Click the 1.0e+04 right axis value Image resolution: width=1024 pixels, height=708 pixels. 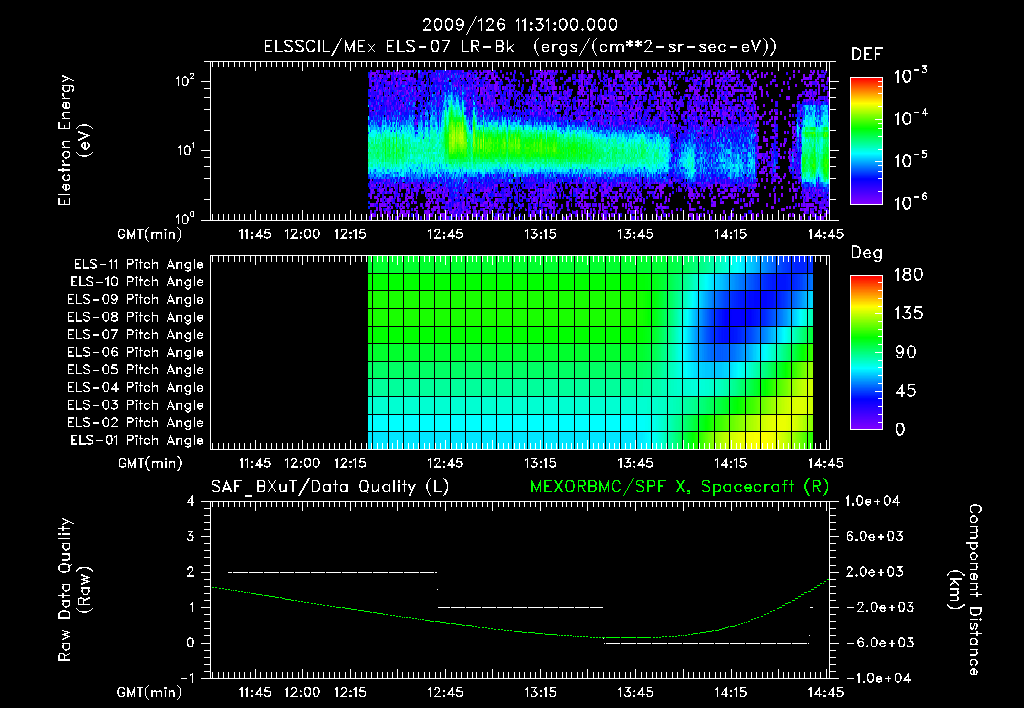(x=872, y=501)
